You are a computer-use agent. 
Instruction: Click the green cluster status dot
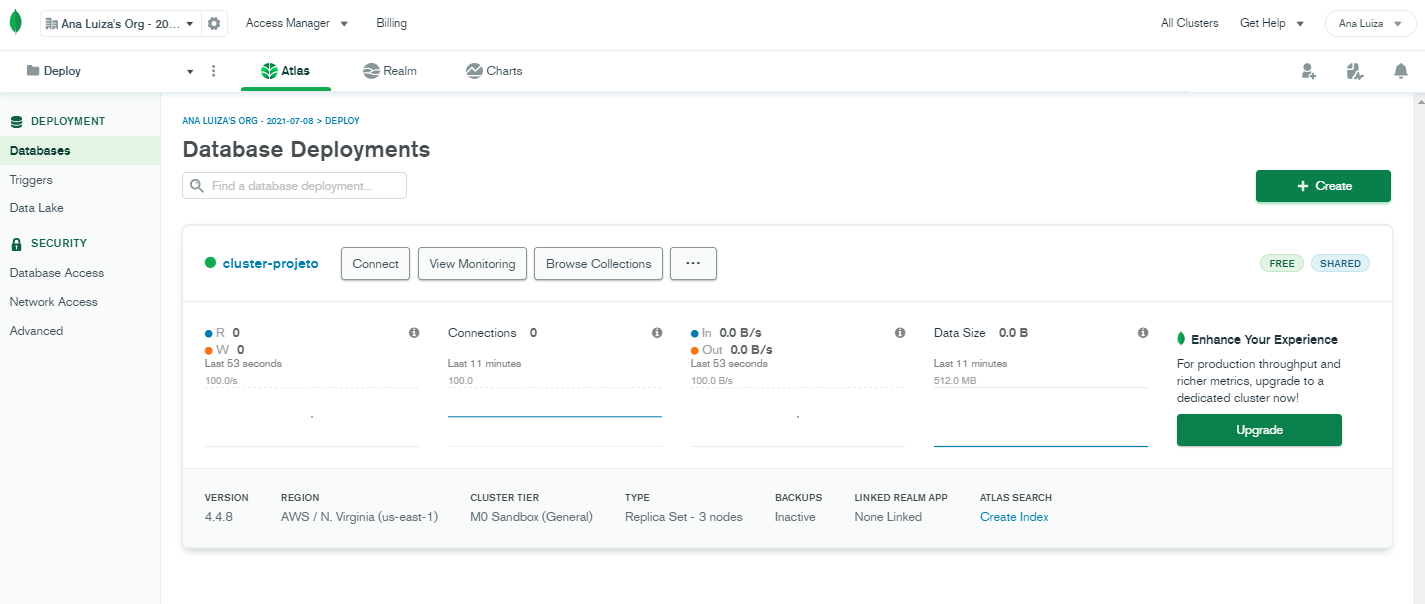pyautogui.click(x=210, y=263)
